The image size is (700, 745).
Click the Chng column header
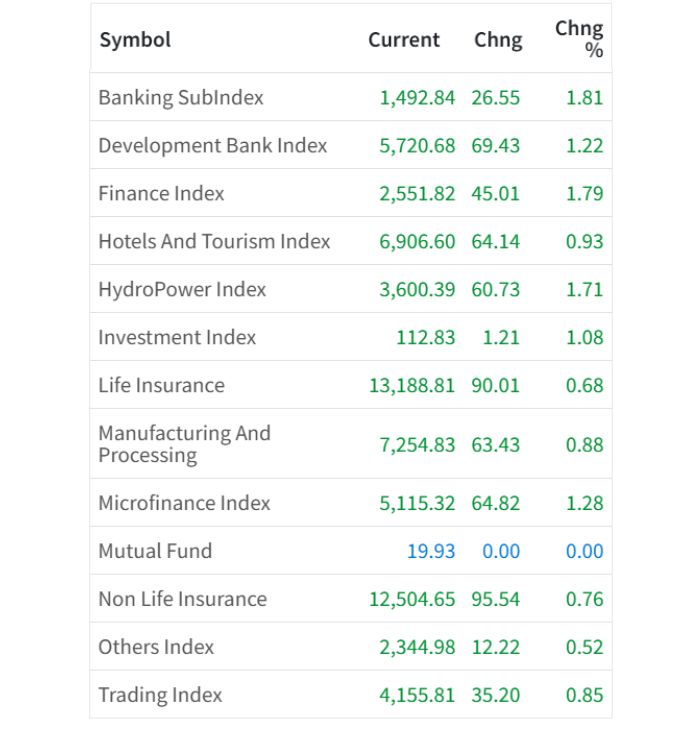pos(498,40)
